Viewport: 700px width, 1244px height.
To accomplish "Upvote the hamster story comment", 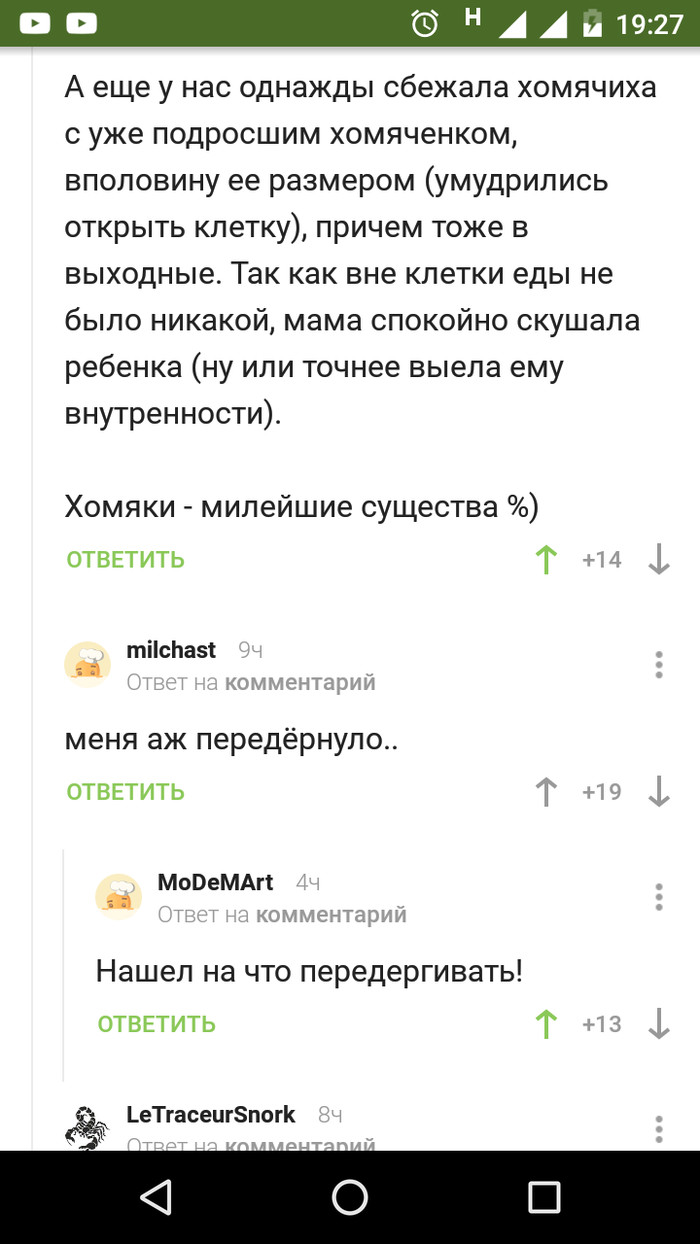I will (545, 560).
